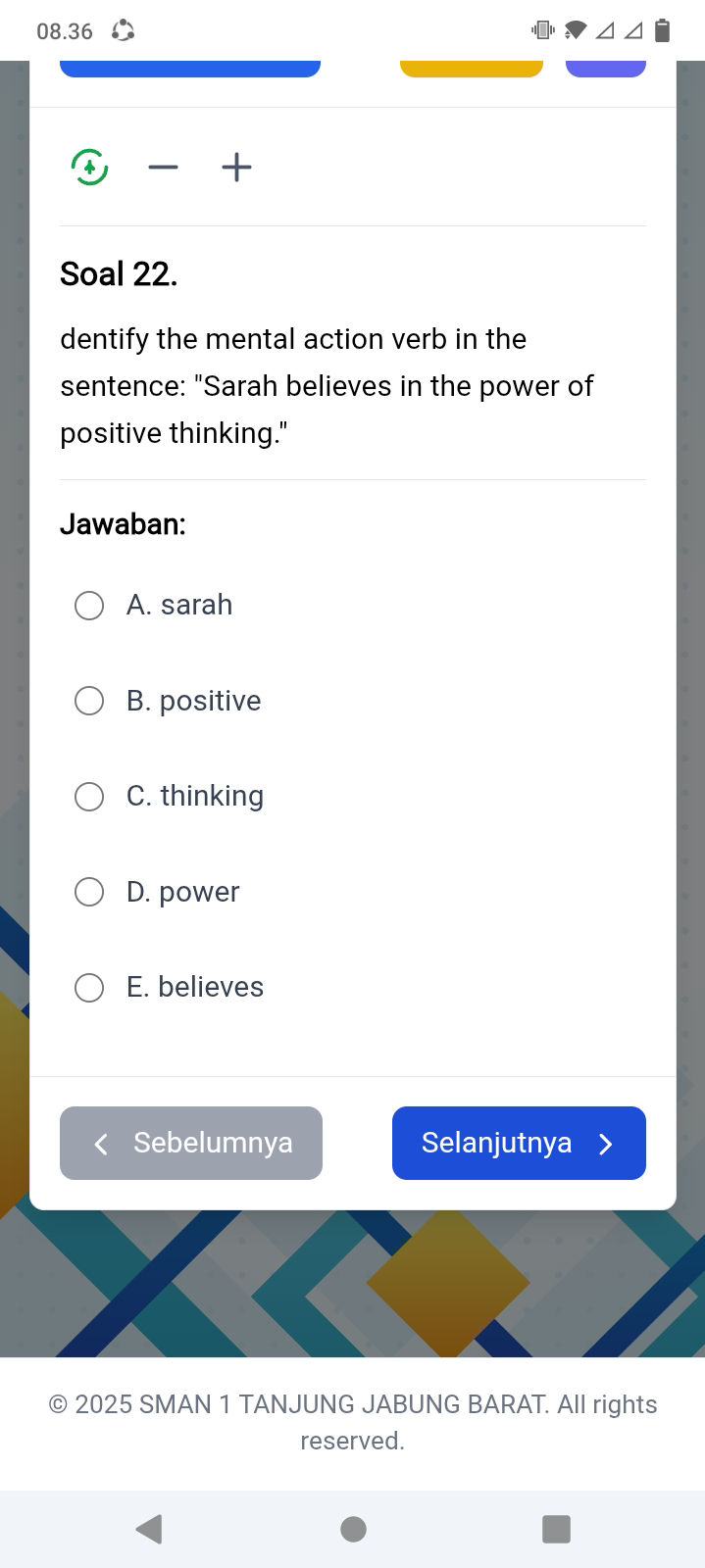Mark E. believes as the answer
705x1568 pixels.
point(89,987)
